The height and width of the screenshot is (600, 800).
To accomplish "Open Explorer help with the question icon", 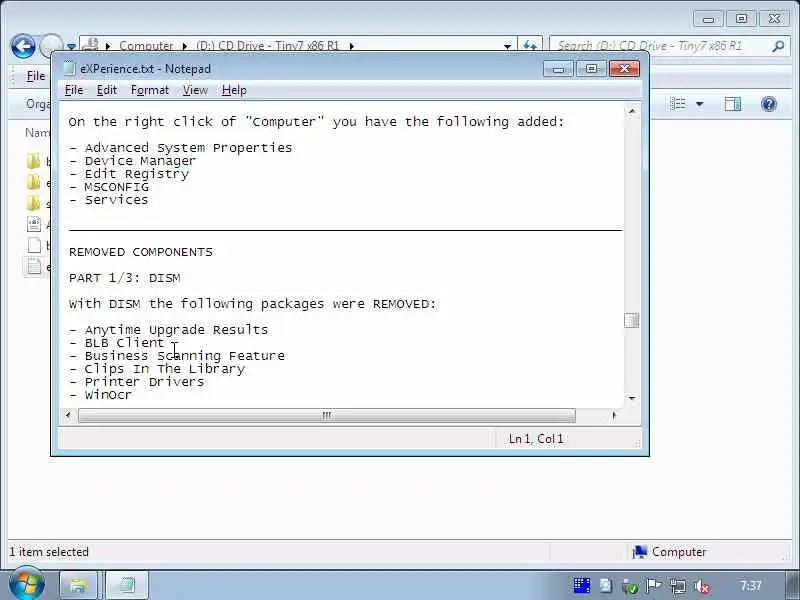I will 769,104.
